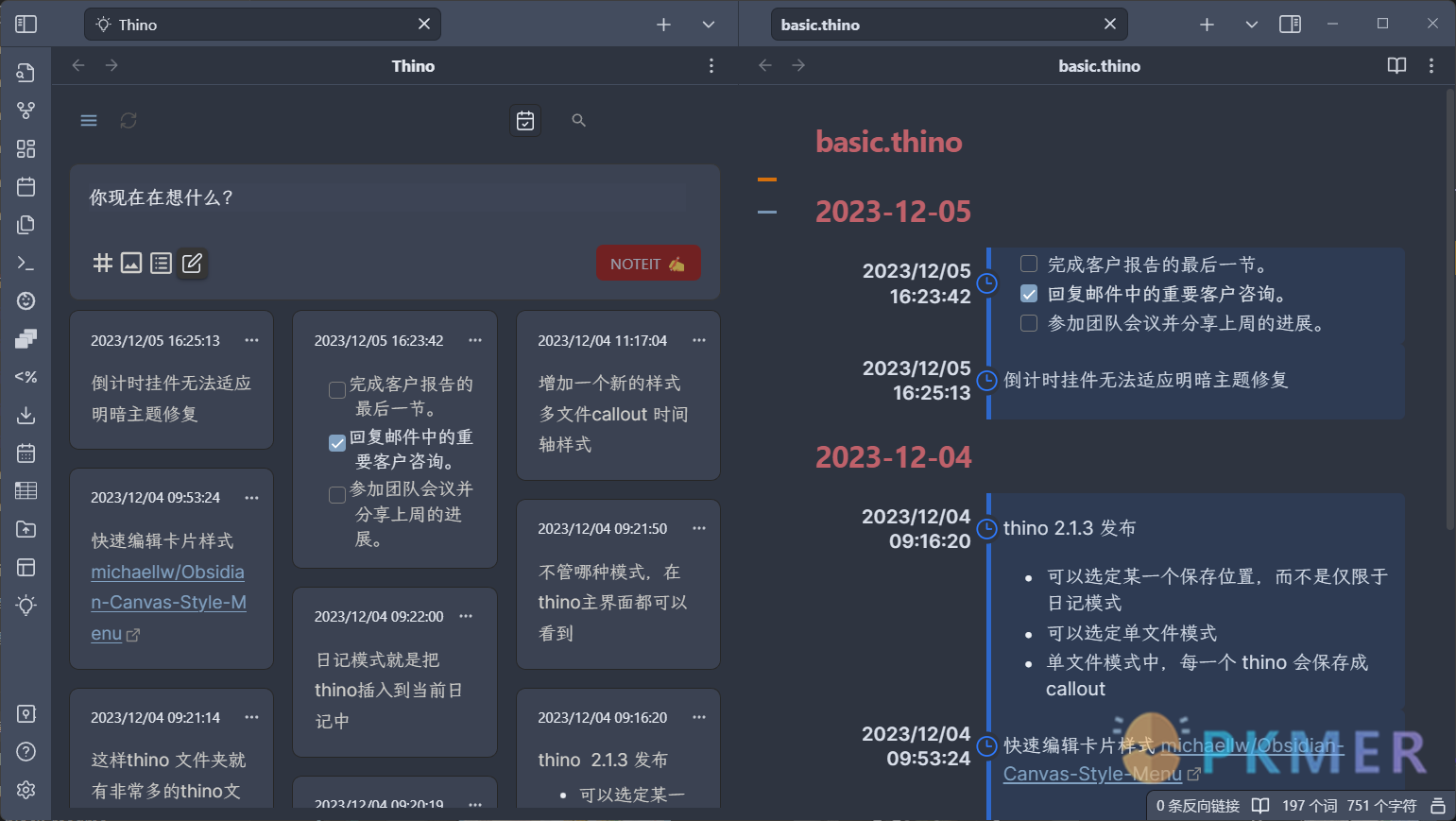Open the full editor pencil icon
Viewport: 1456px width, 821px height.
(192, 263)
